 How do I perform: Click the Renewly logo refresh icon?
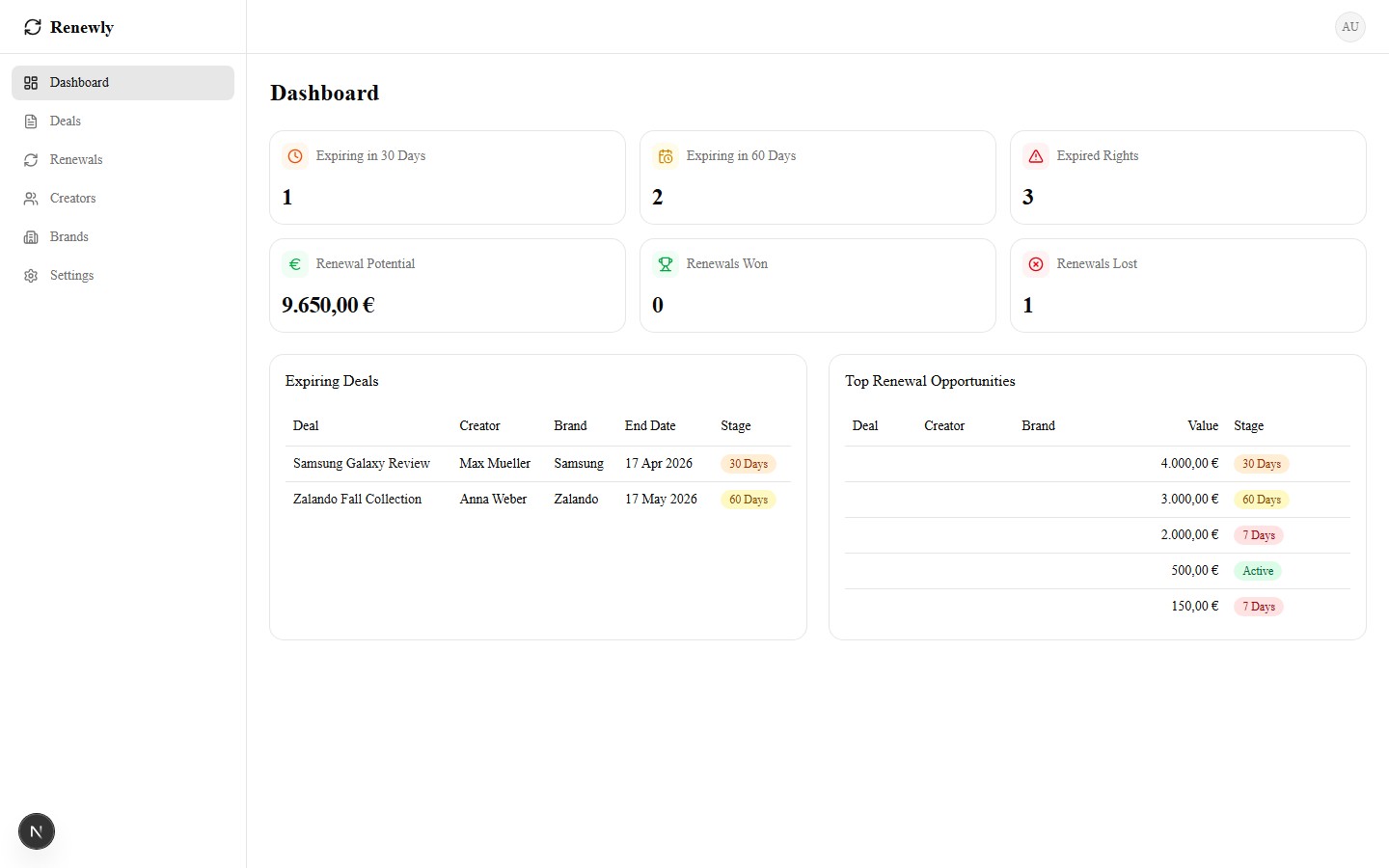point(33,27)
